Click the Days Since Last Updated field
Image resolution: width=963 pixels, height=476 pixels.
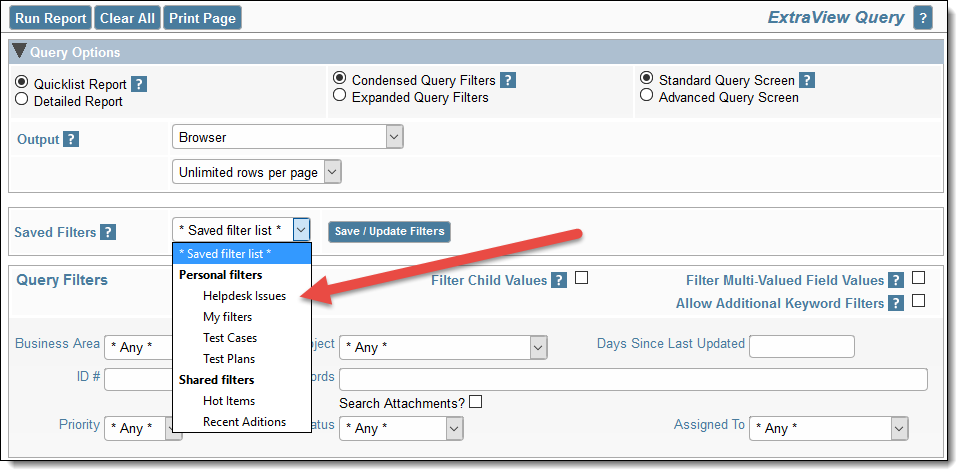pyautogui.click(x=801, y=346)
